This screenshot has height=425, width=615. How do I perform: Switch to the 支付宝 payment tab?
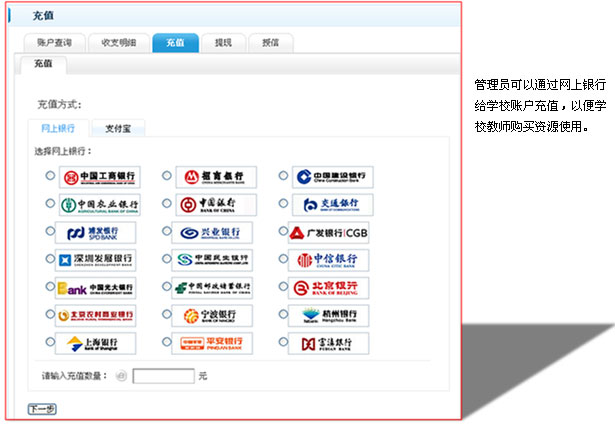pyautogui.click(x=118, y=128)
